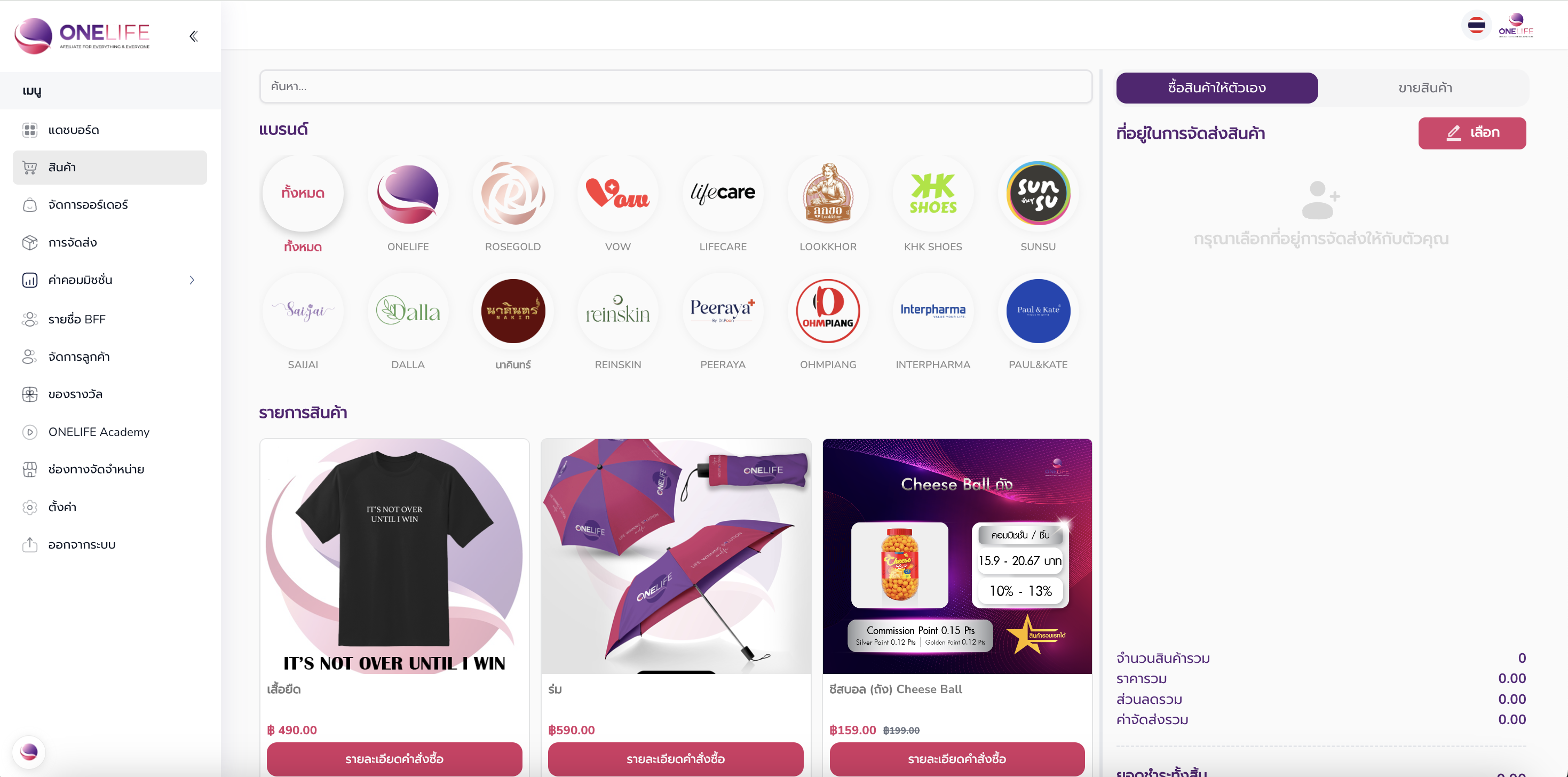Open the Thai flag language selector
The height and width of the screenshot is (777, 1568).
(1477, 25)
